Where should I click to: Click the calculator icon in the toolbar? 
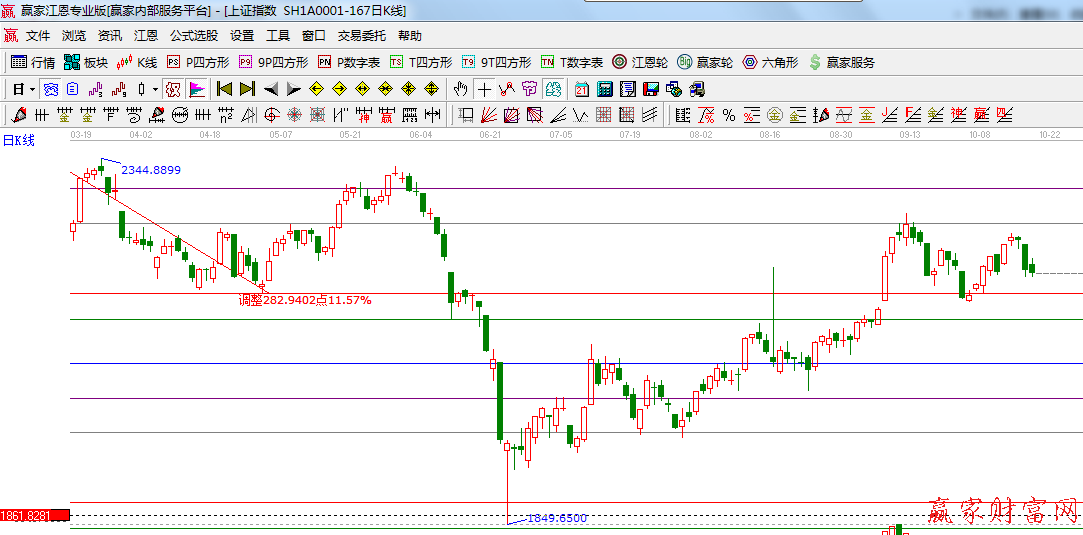604,89
